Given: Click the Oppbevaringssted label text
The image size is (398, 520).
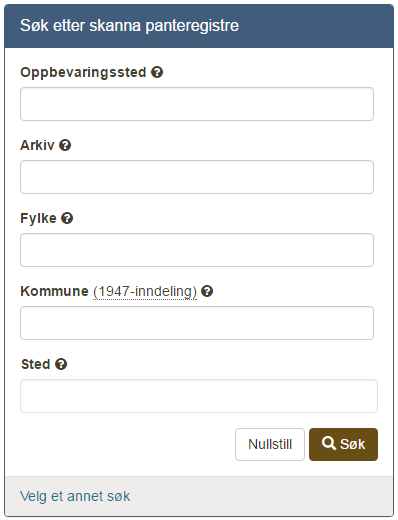Looking at the screenshot, I should (83, 72).
